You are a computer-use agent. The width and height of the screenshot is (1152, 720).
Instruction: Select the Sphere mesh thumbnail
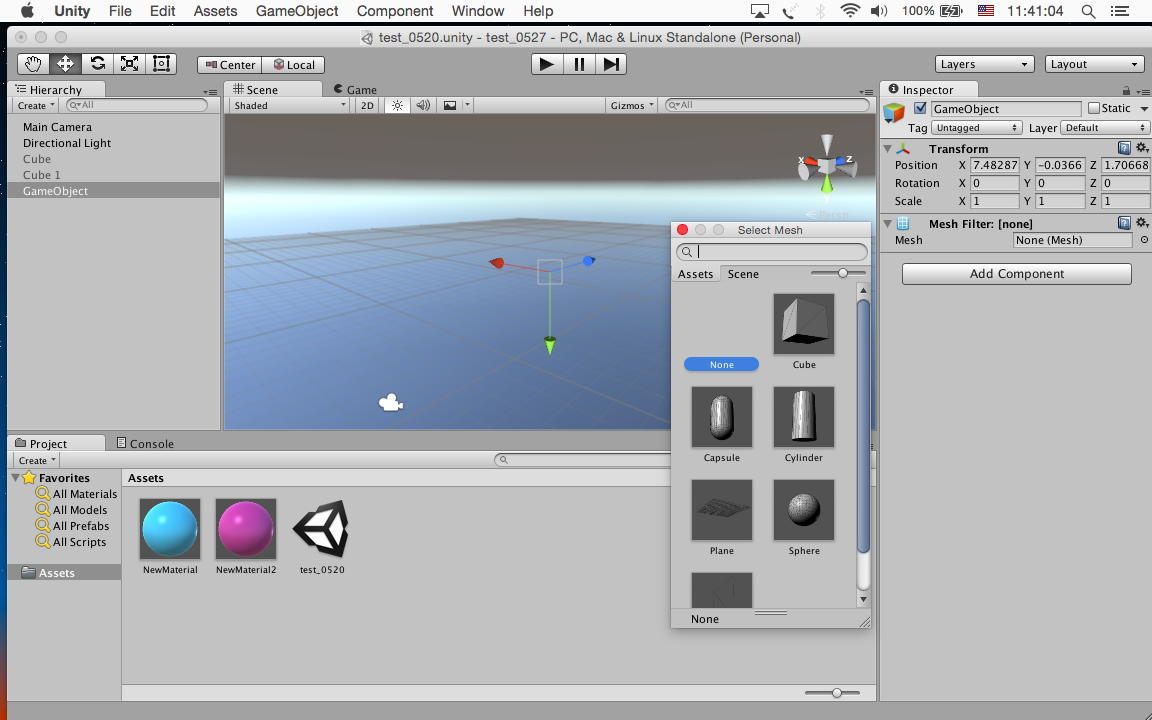(x=803, y=510)
